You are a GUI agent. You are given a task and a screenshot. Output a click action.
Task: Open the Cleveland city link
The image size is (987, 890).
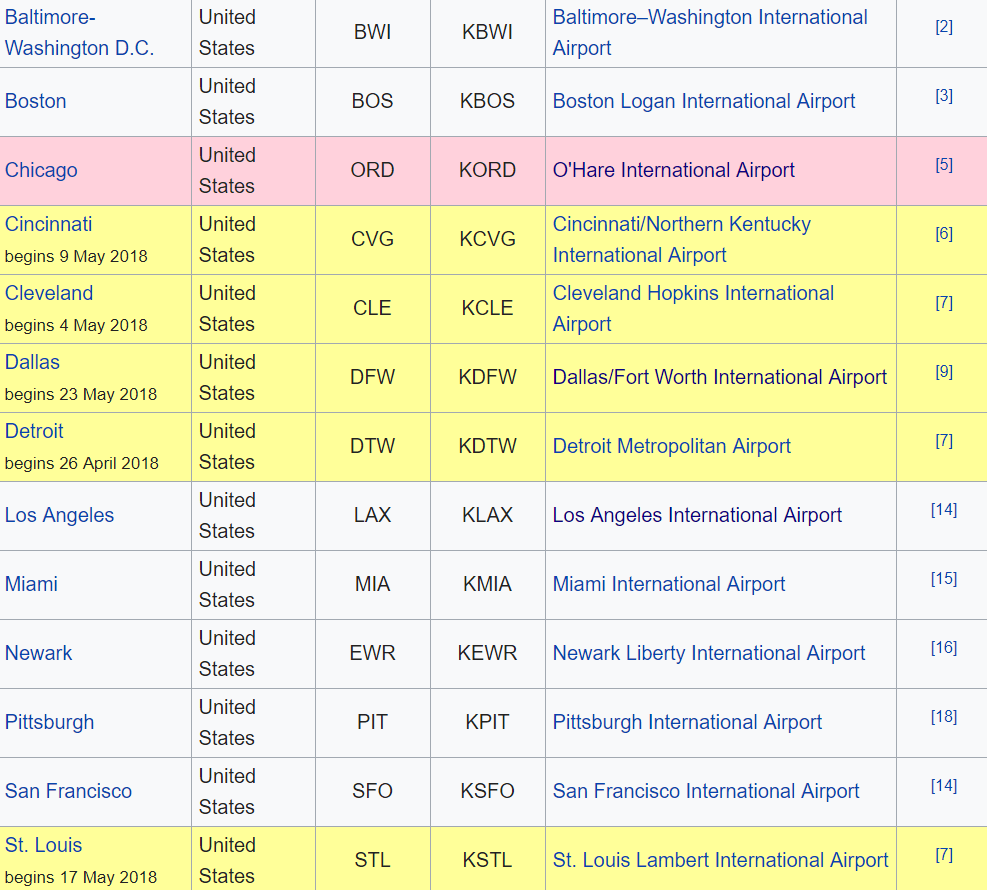[x=48, y=293]
